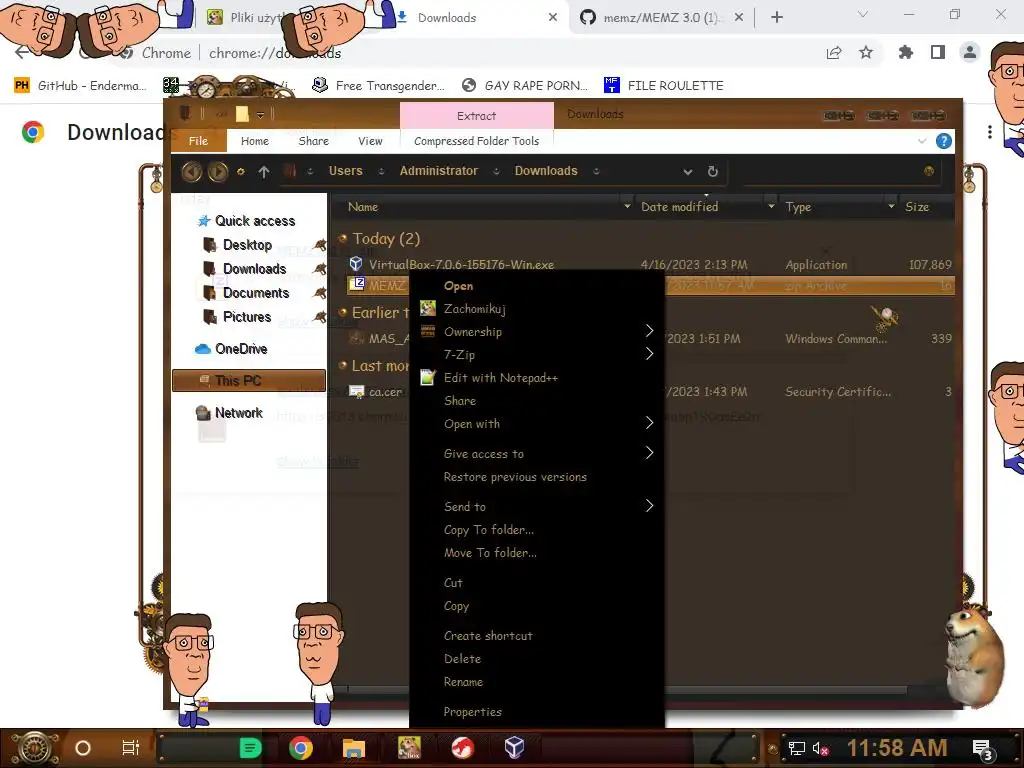Toggle the Chrome side panel icon
Viewport: 1024px width, 768px height.
[x=938, y=53]
